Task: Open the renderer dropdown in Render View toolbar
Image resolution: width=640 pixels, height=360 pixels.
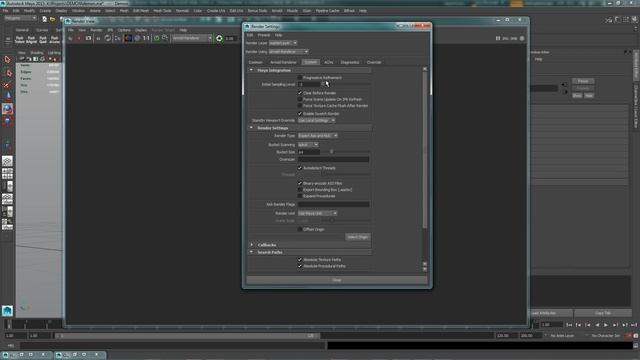Action: [192, 38]
